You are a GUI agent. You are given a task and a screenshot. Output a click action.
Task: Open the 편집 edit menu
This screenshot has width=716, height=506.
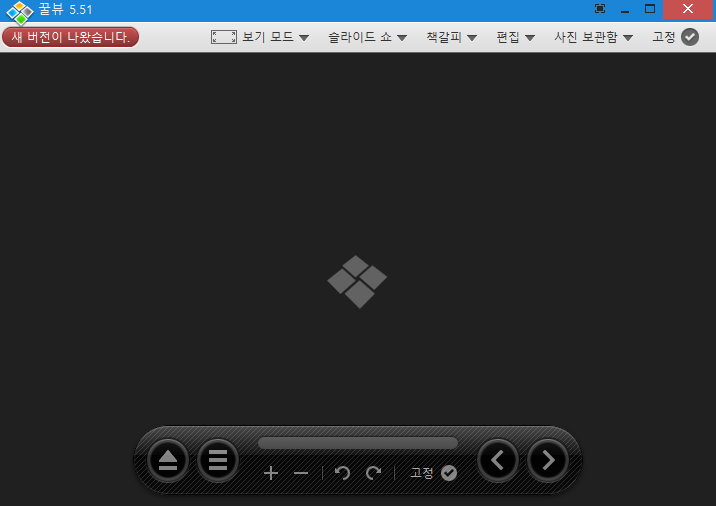point(516,37)
